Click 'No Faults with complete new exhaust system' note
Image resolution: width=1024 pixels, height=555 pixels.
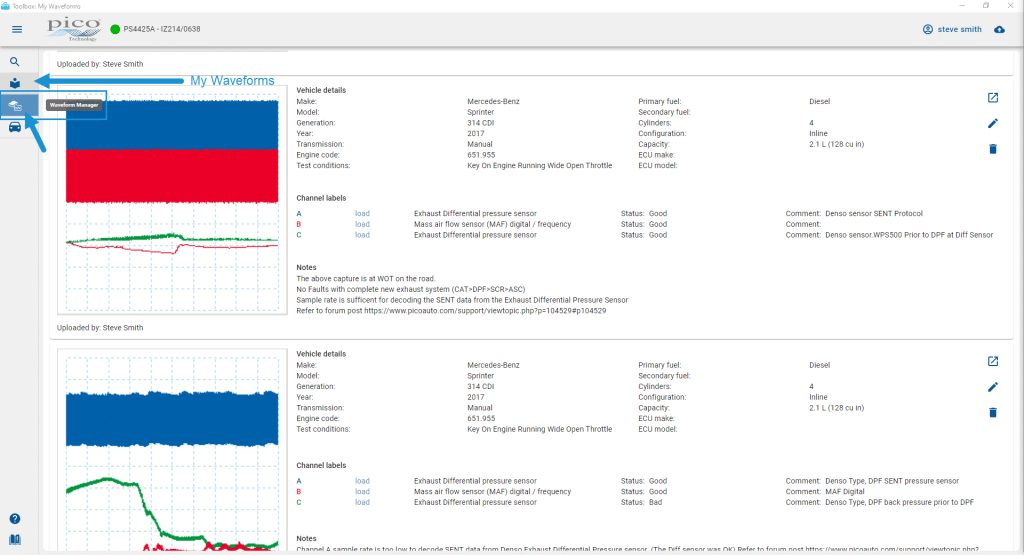(411, 289)
